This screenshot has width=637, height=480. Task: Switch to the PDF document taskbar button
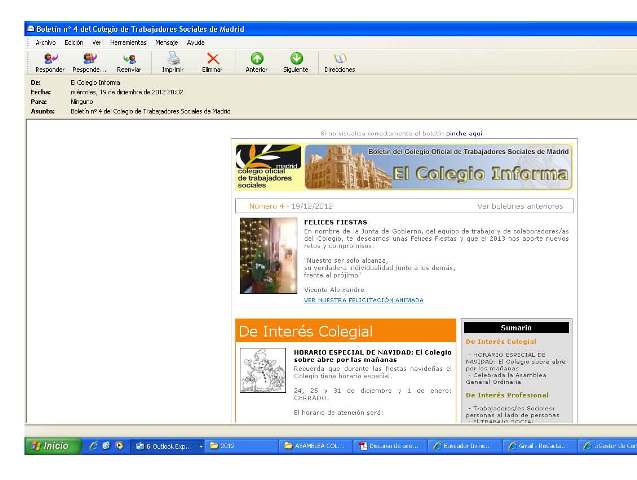[x=390, y=446]
